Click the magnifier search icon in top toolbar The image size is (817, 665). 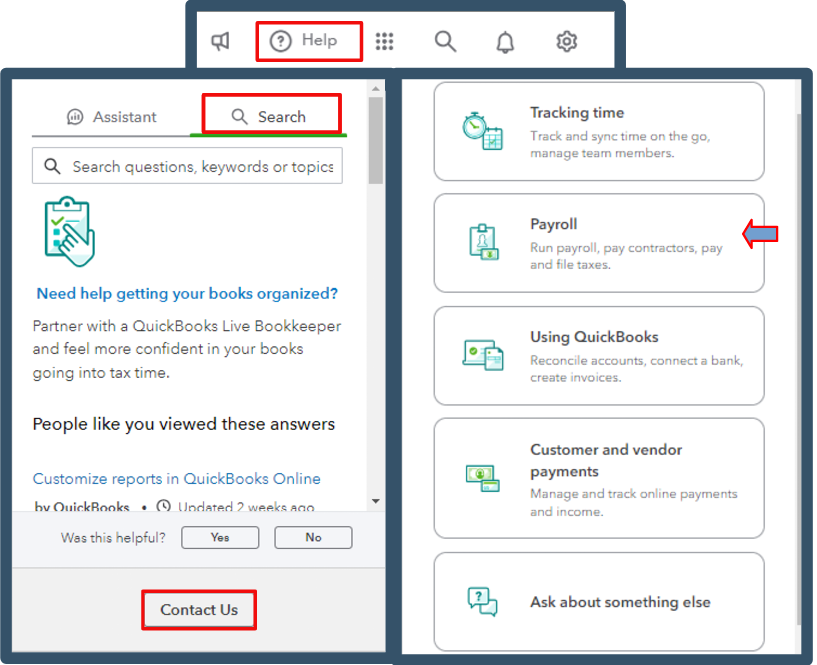[445, 41]
